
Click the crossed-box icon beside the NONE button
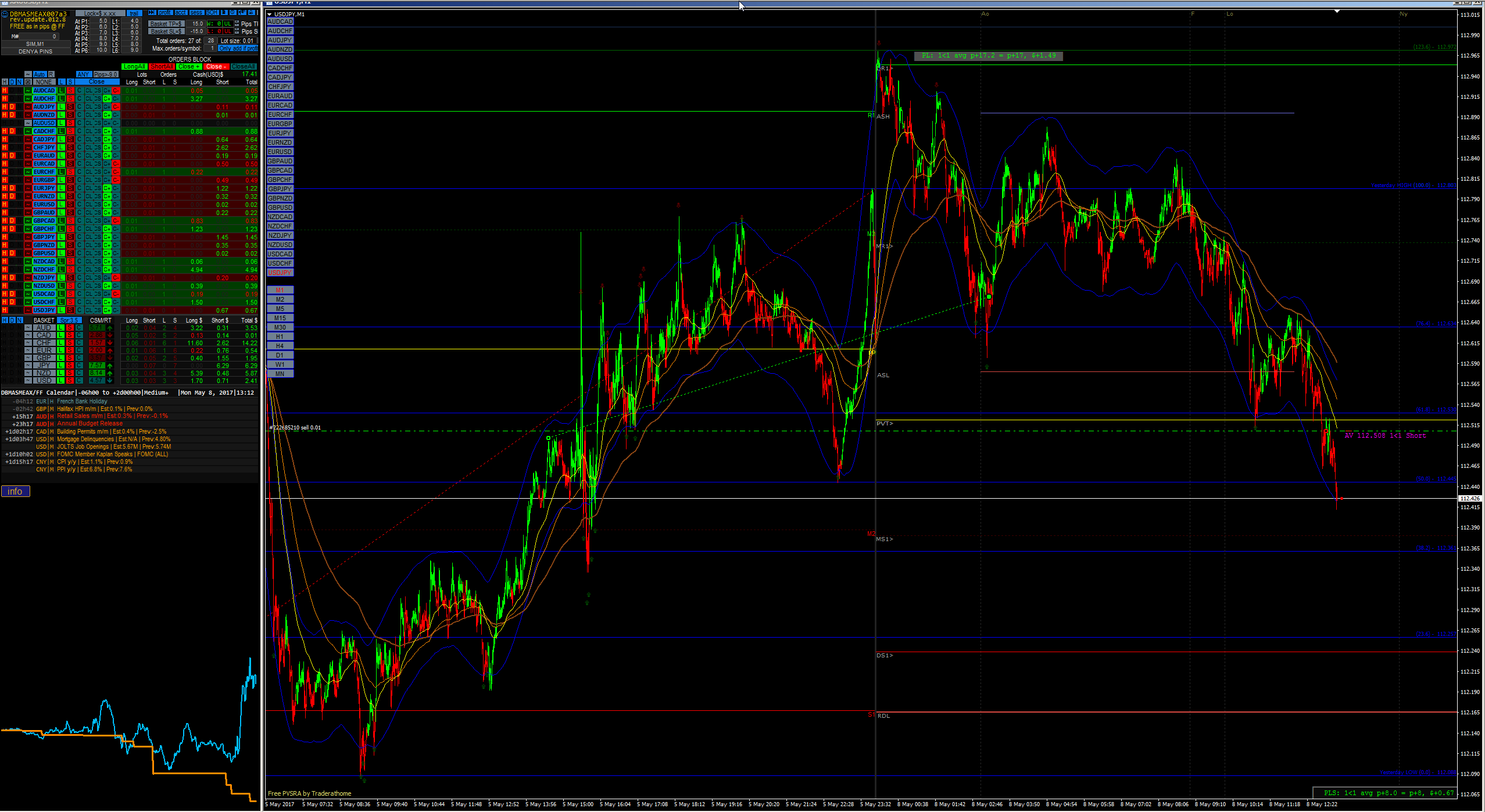pyautogui.click(x=28, y=82)
